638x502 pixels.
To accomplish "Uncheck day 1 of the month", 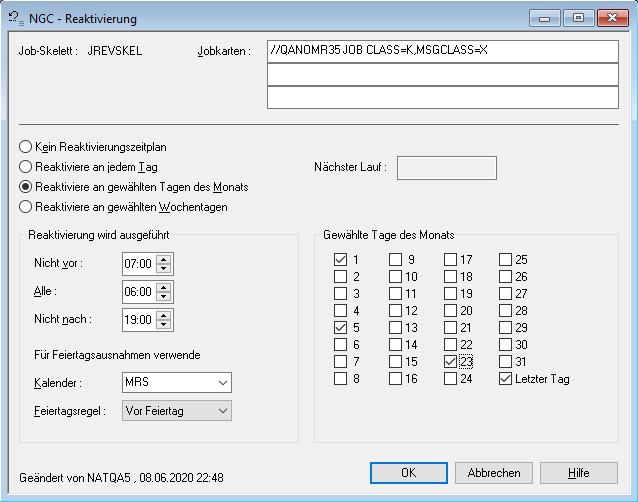I will (340, 260).
